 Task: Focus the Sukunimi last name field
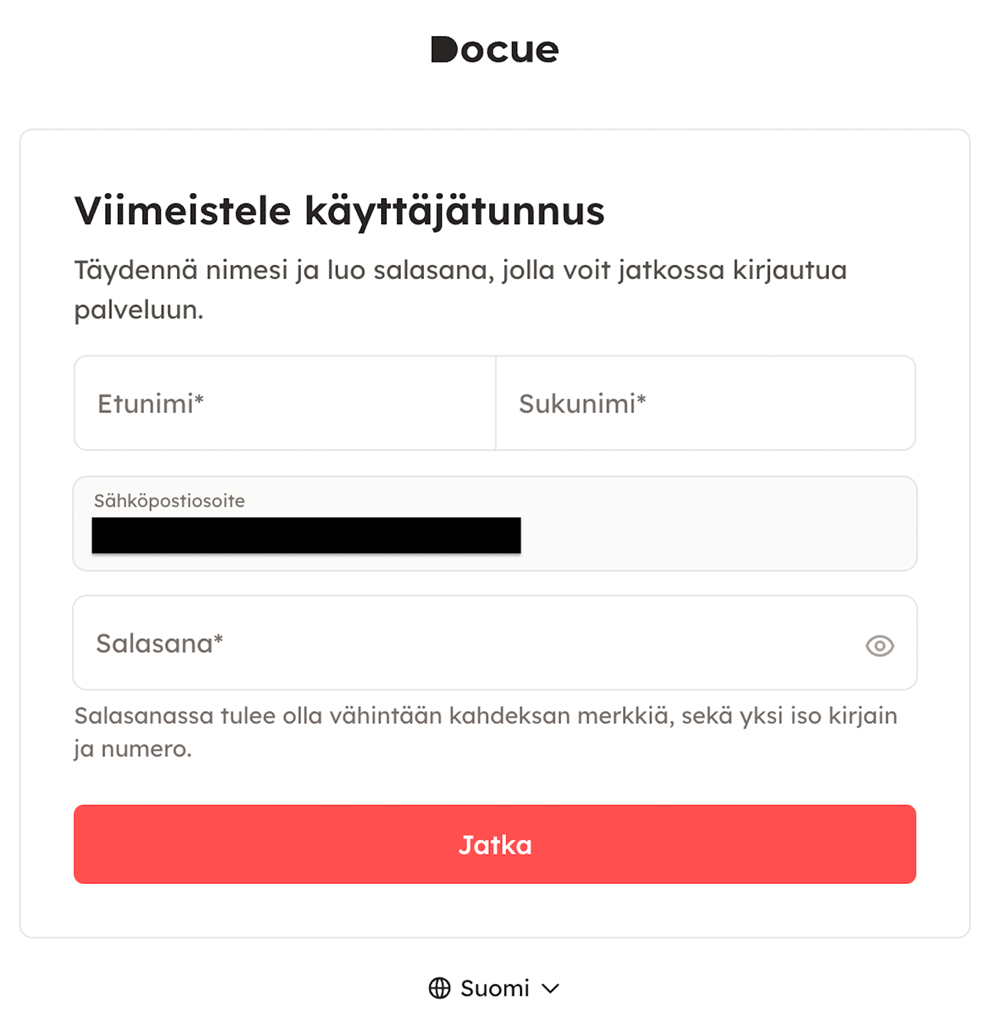[705, 403]
